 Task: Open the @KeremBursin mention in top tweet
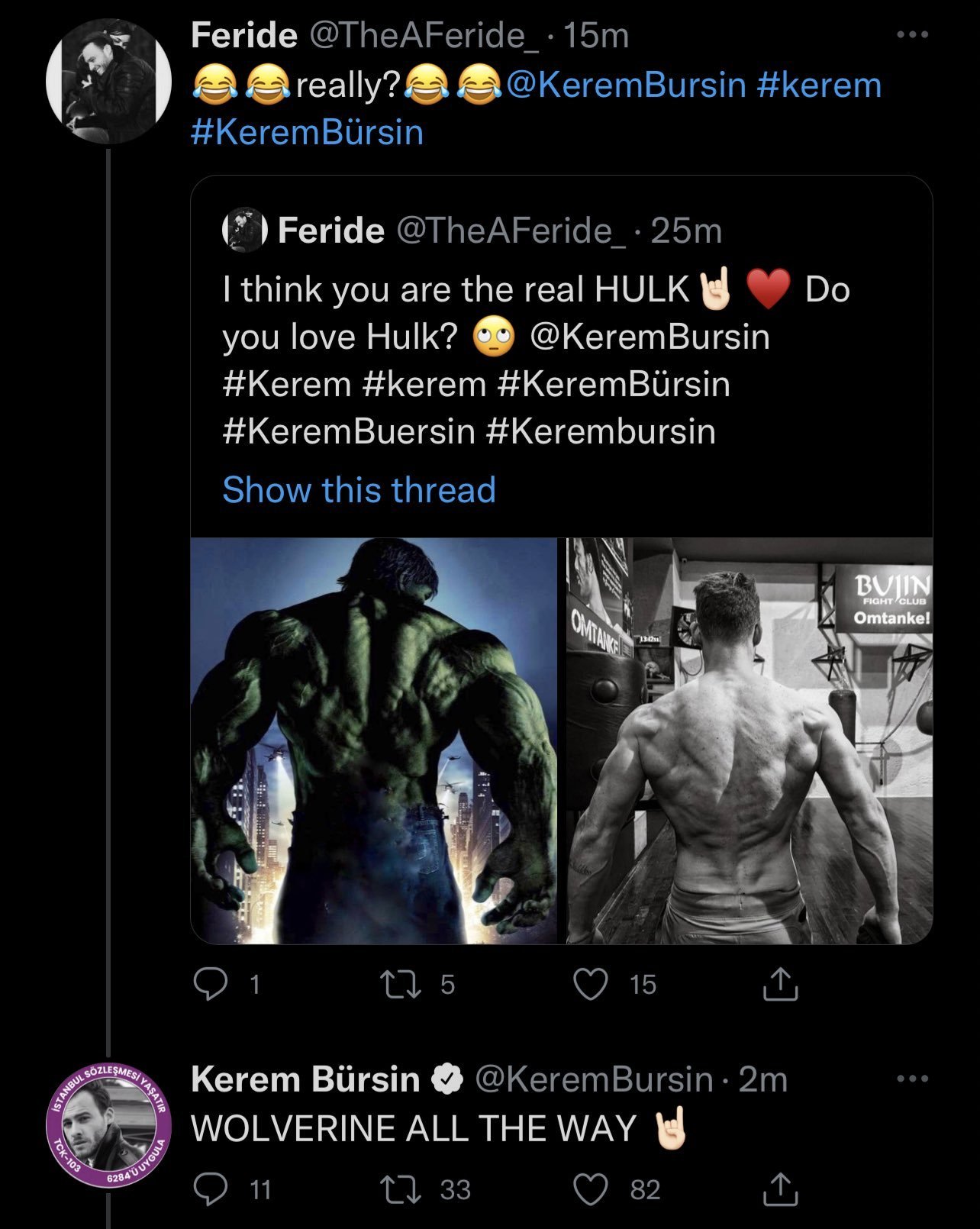tap(625, 85)
